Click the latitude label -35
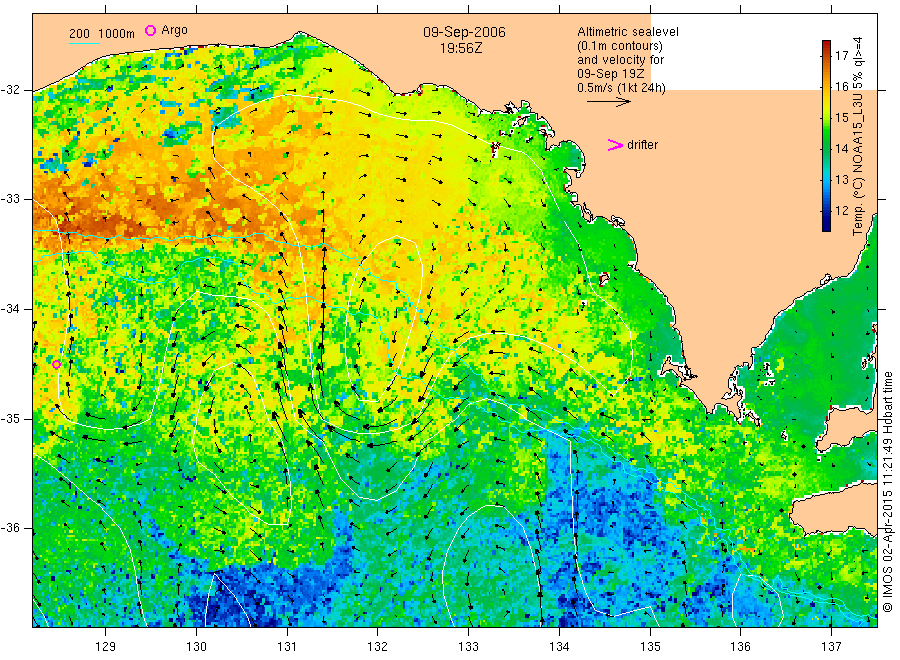Image resolution: width=900 pixels, height=660 pixels. (11, 418)
